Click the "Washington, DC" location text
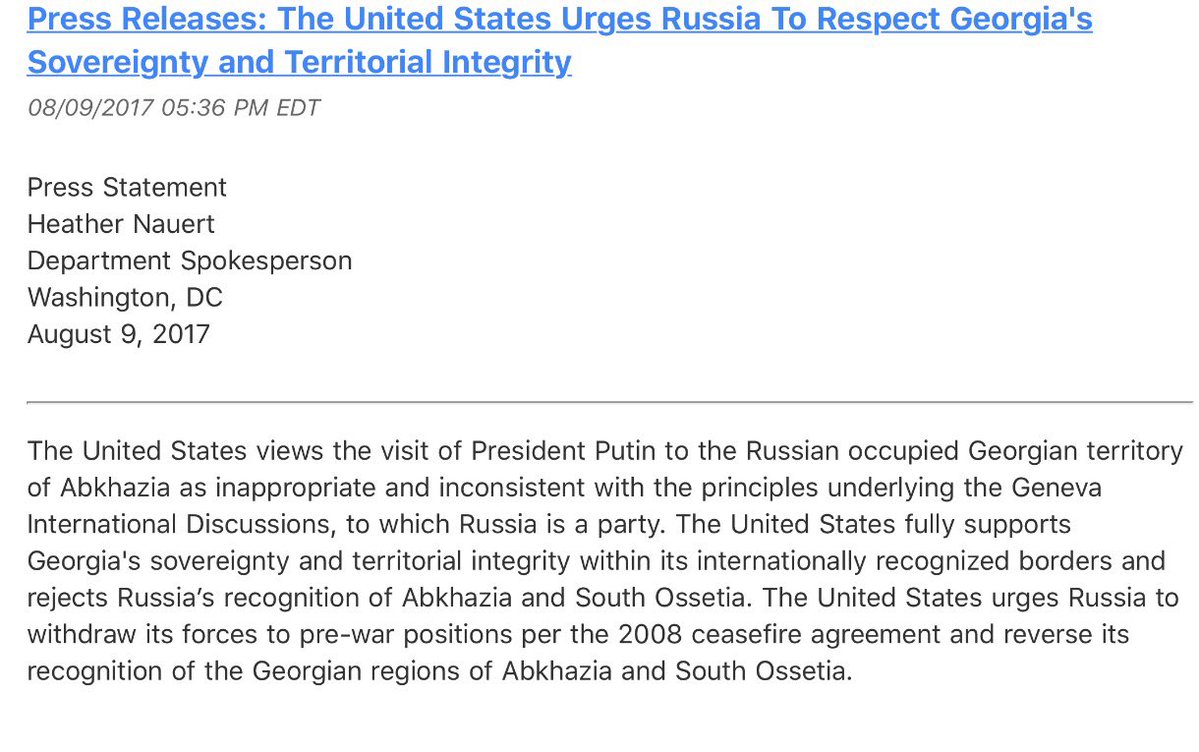The width and height of the screenshot is (1199, 752). (x=125, y=297)
